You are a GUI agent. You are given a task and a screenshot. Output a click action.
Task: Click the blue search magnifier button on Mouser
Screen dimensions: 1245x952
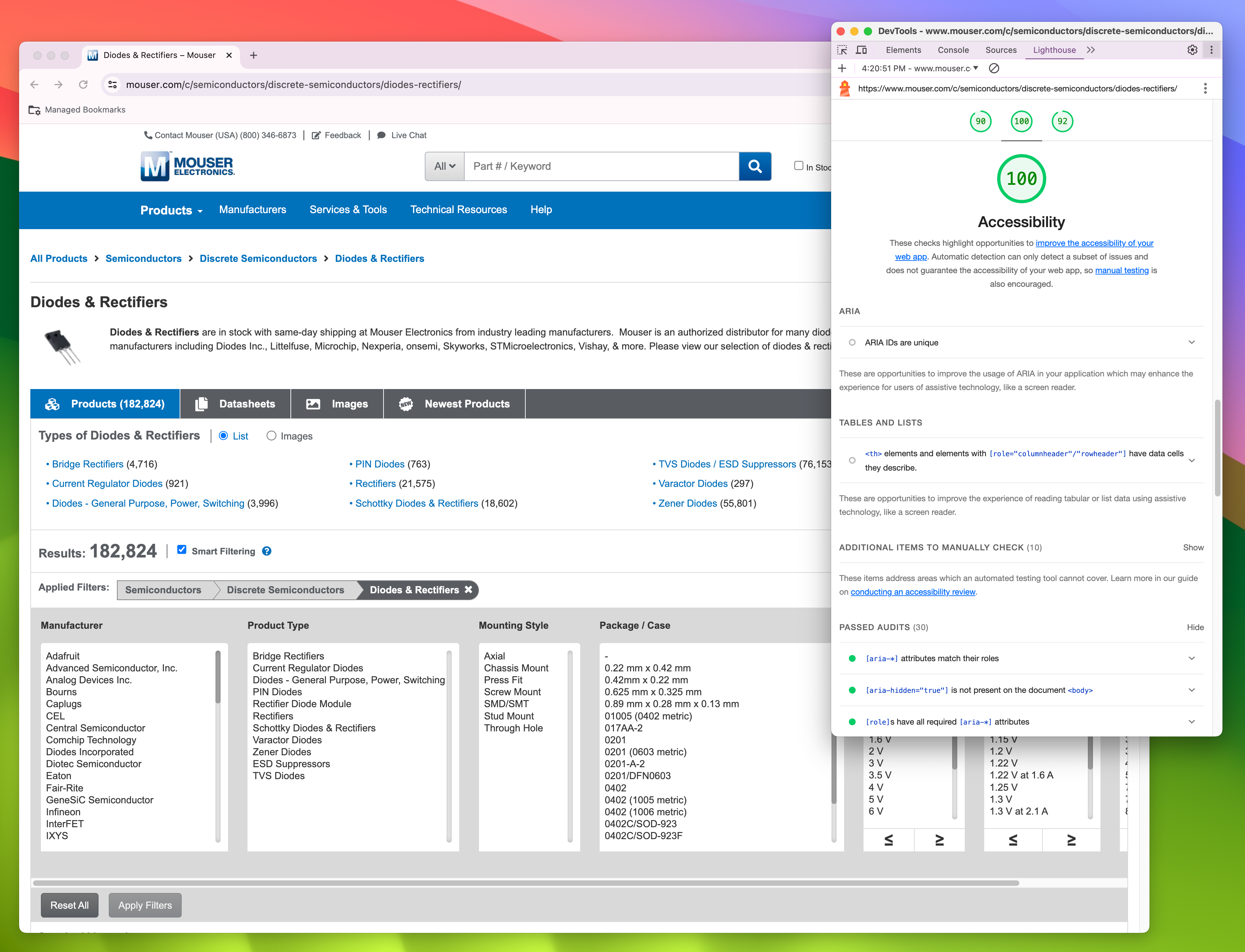coord(755,166)
